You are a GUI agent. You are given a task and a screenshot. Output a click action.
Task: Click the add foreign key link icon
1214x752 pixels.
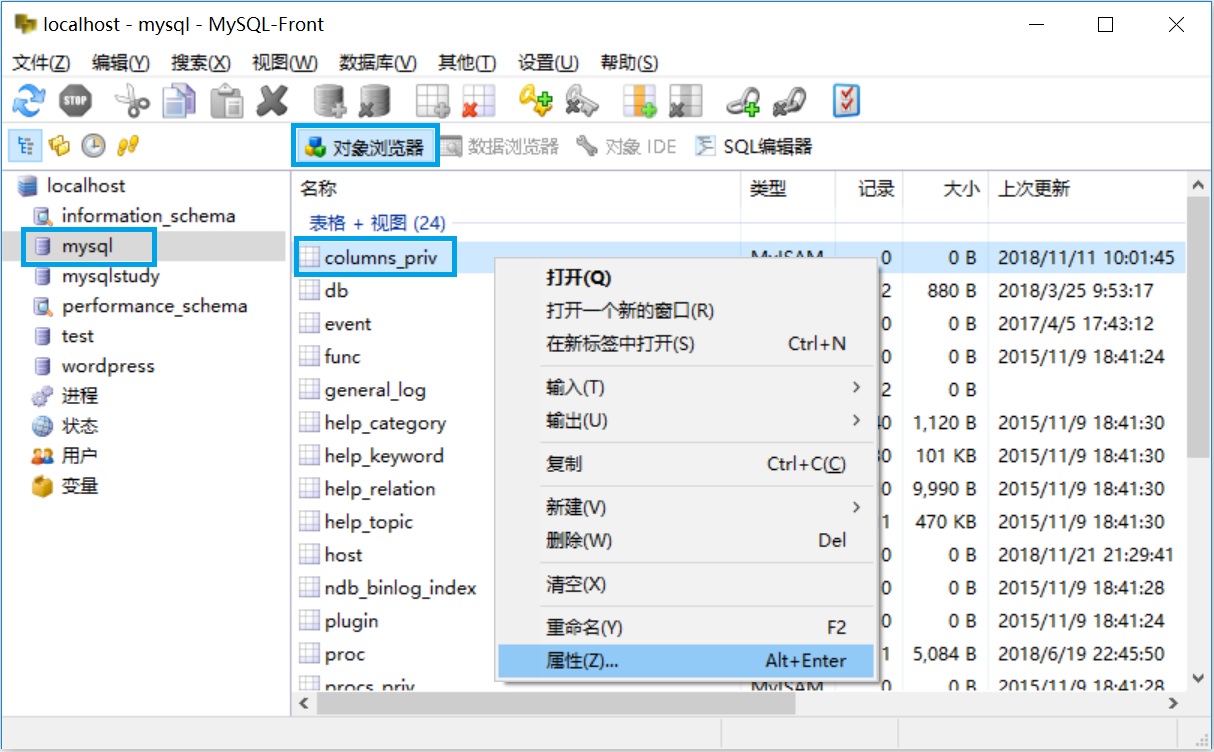point(743,100)
